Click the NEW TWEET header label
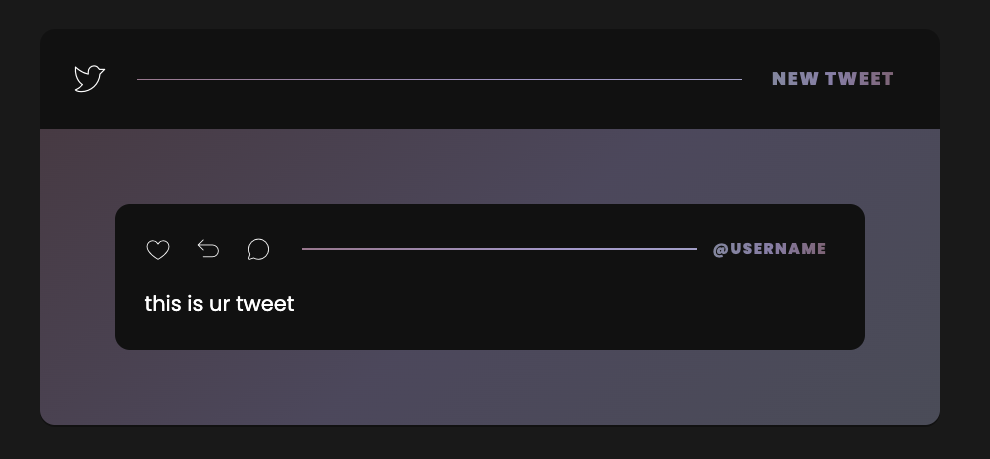The width and height of the screenshot is (990, 459). pyautogui.click(x=833, y=79)
